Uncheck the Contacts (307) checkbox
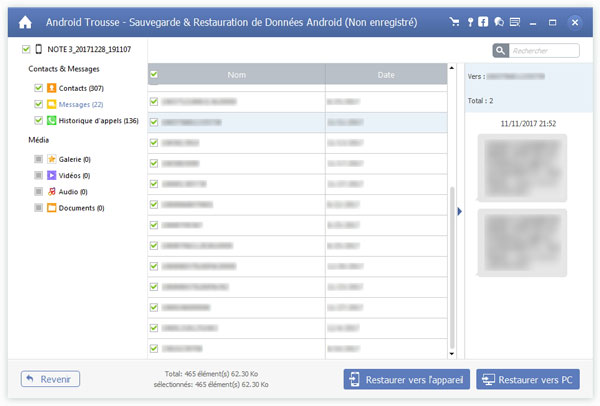The width and height of the screenshot is (600, 406). click(x=37, y=89)
